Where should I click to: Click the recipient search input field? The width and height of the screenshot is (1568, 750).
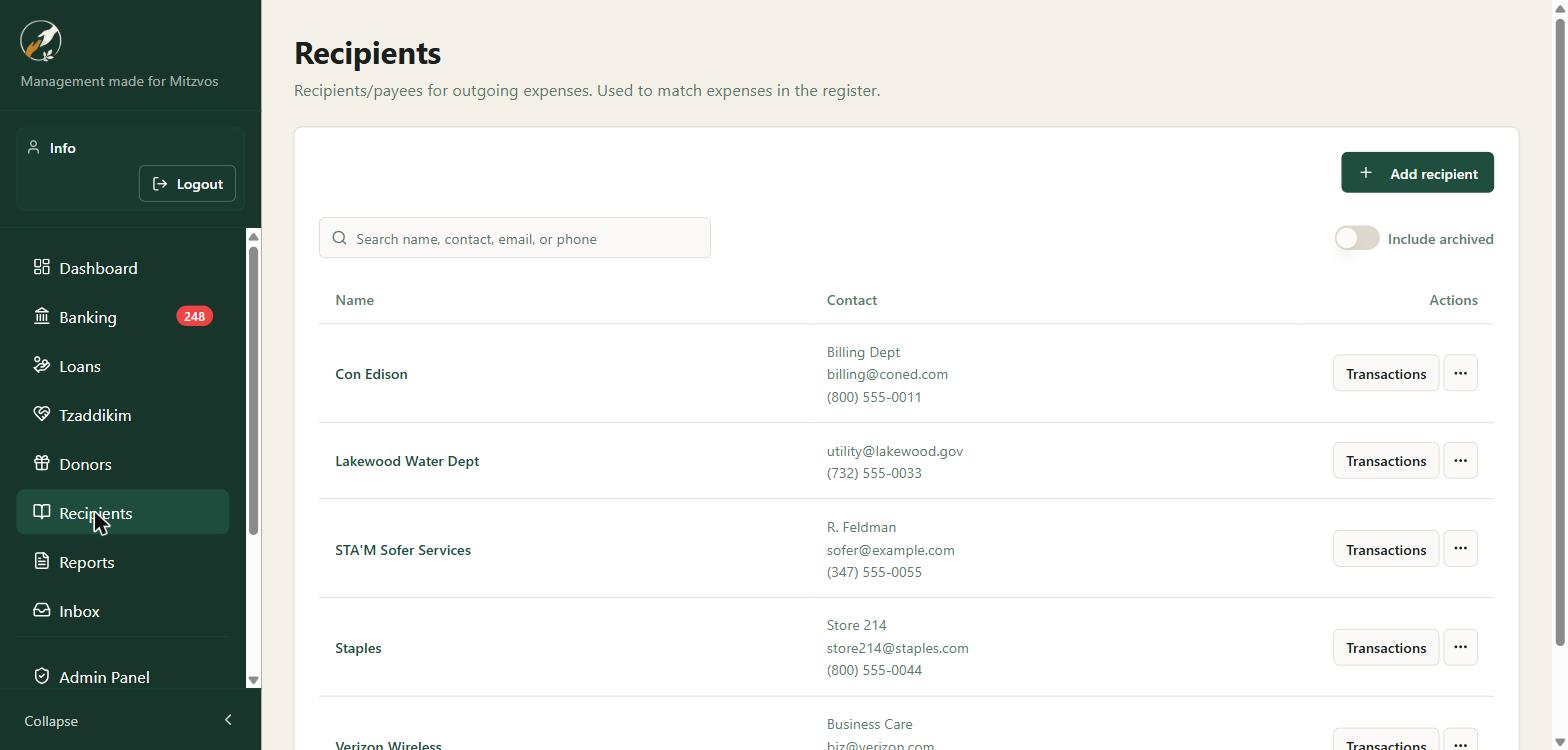[x=515, y=238]
